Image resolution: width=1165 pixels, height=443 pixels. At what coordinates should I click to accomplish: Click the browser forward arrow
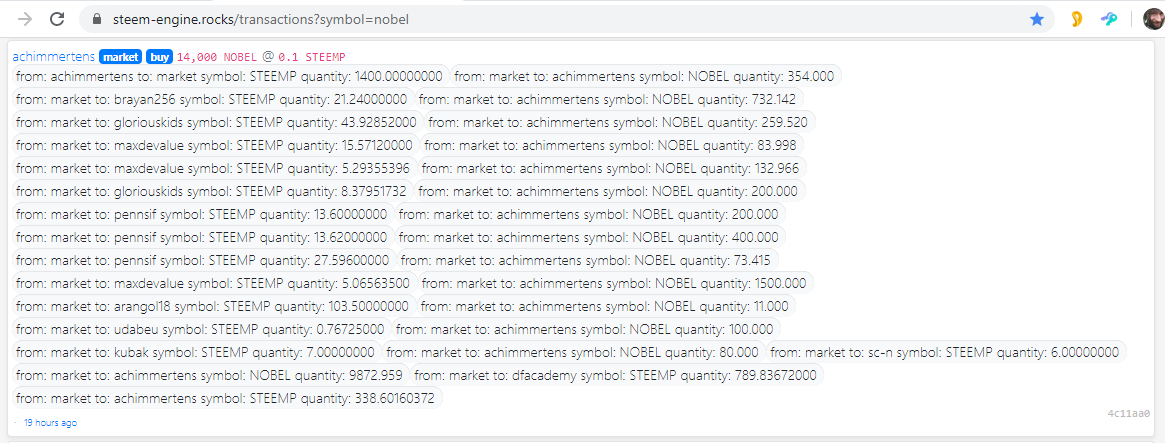tap(25, 19)
